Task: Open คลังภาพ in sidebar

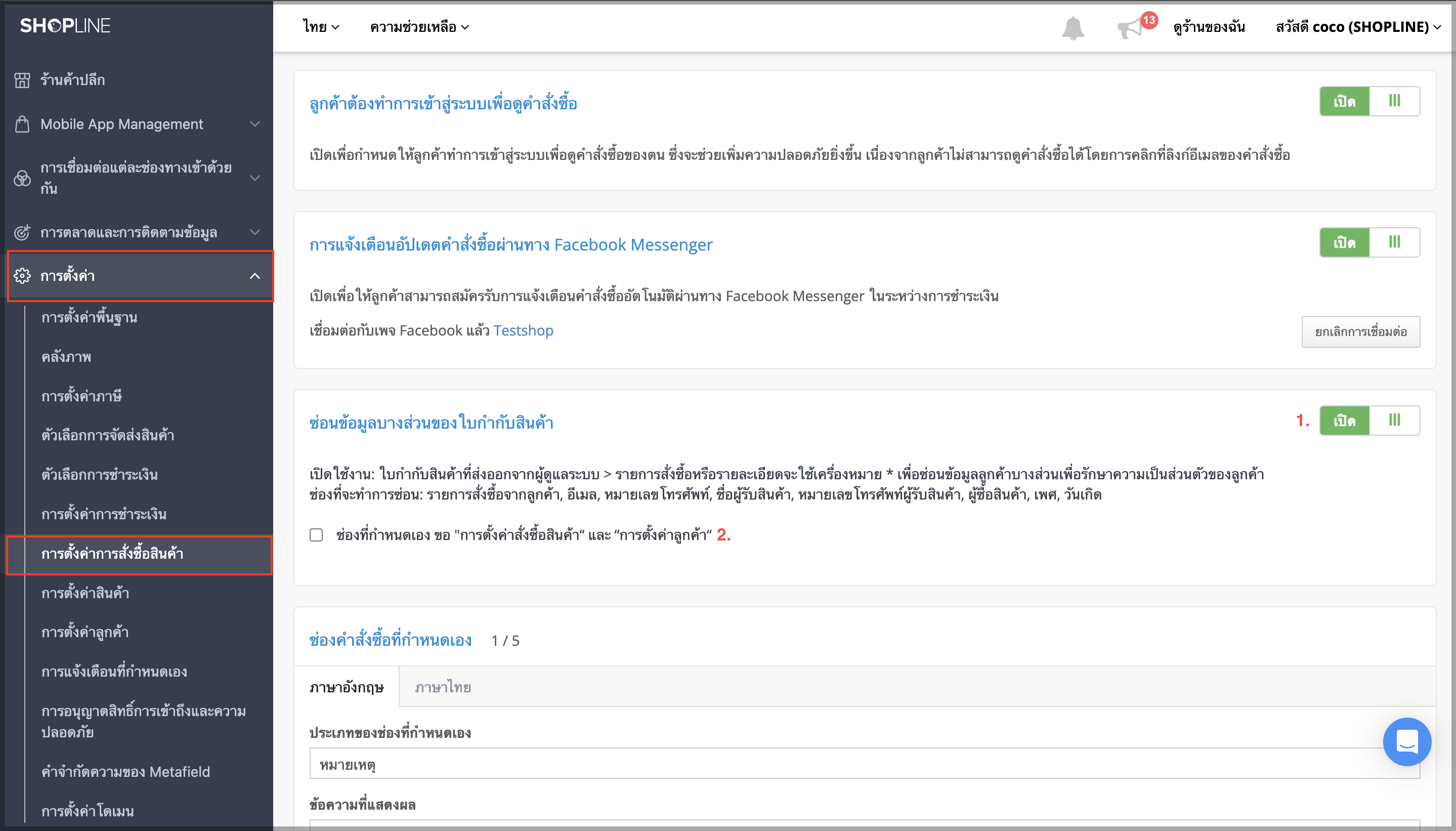Action: pos(66,357)
